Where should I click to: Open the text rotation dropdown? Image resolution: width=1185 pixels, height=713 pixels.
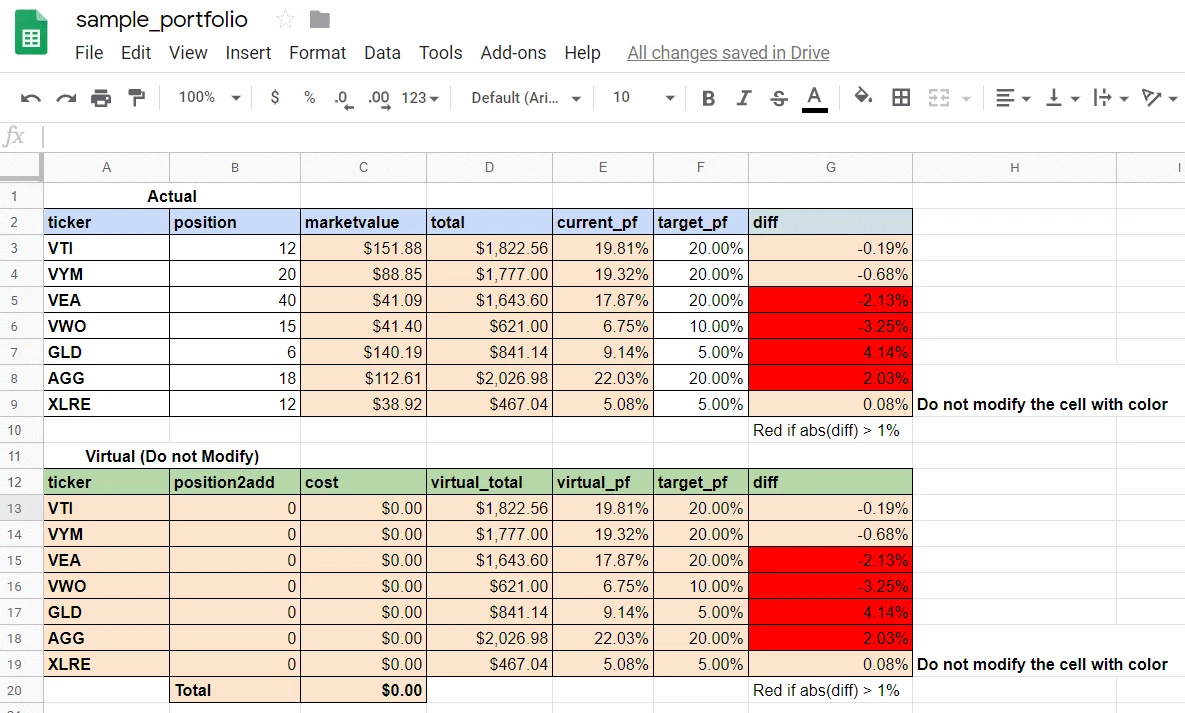pos(1159,98)
